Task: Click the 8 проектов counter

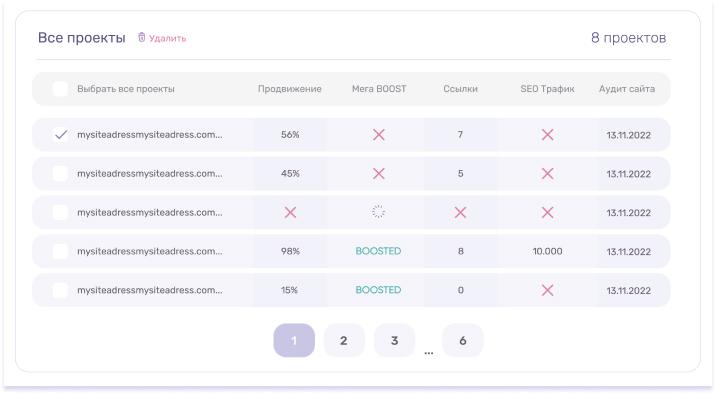Action: [x=628, y=38]
